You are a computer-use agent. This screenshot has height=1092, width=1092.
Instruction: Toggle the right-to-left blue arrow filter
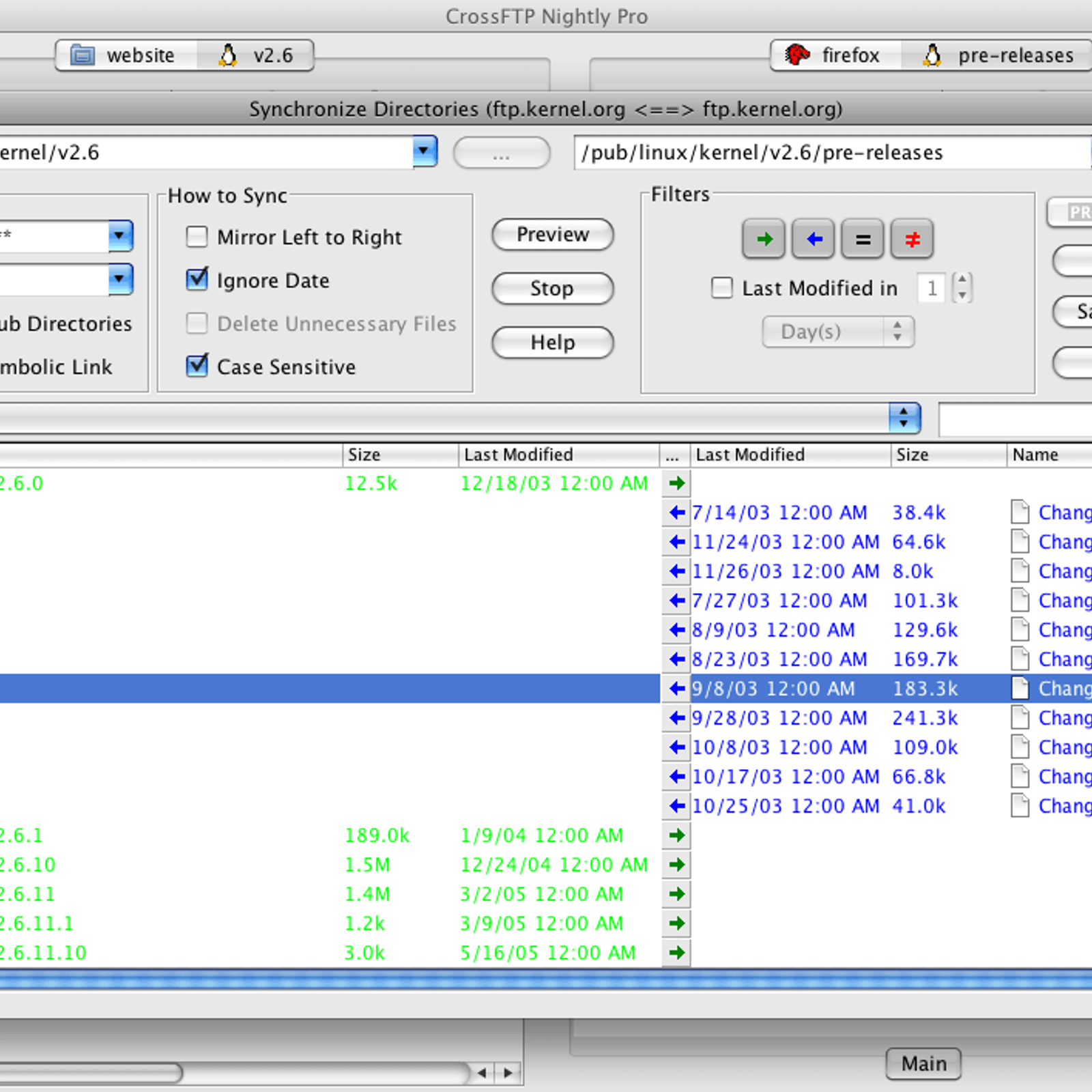[x=813, y=239]
